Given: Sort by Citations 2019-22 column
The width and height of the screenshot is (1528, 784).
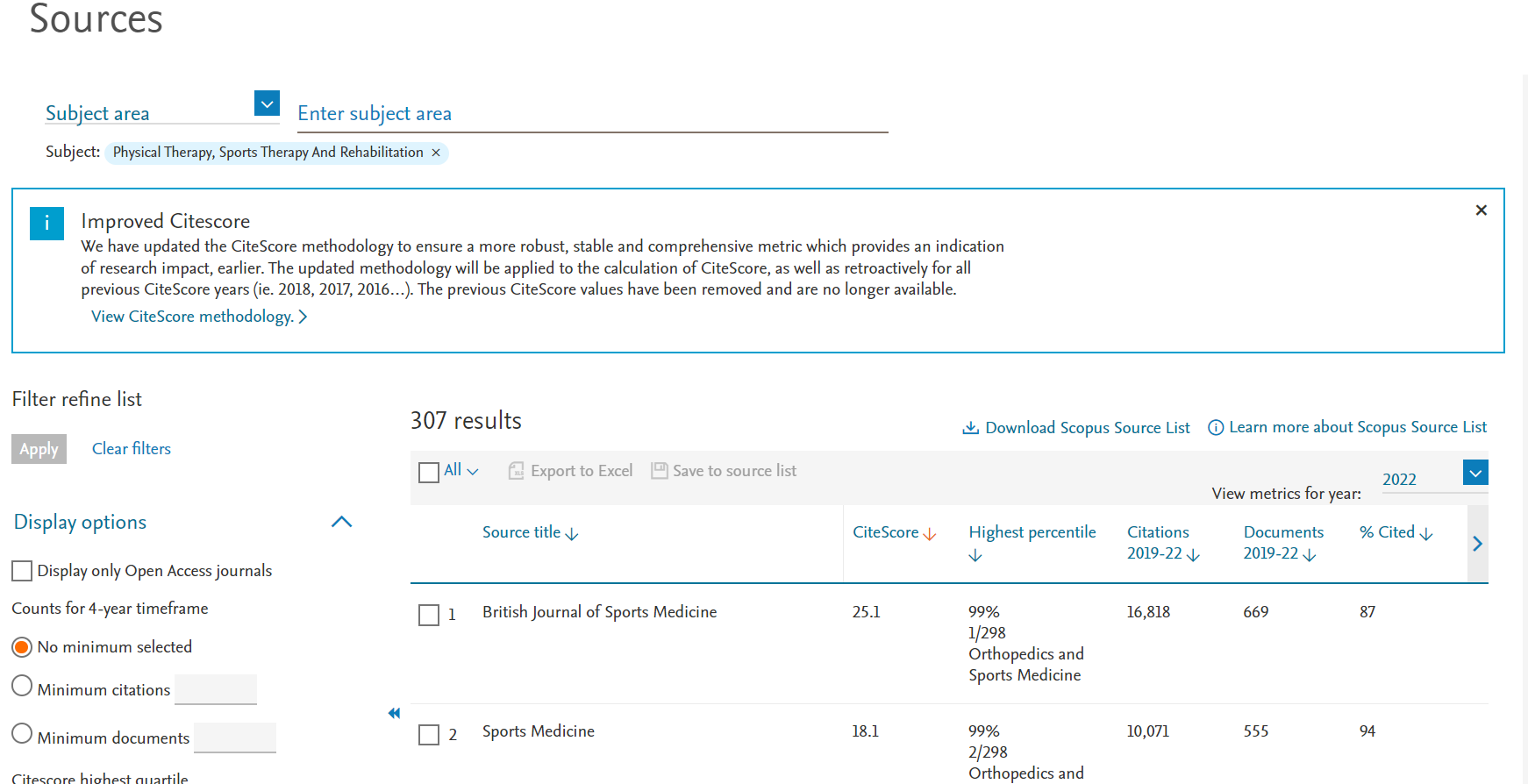Looking at the screenshot, I should coord(1163,543).
